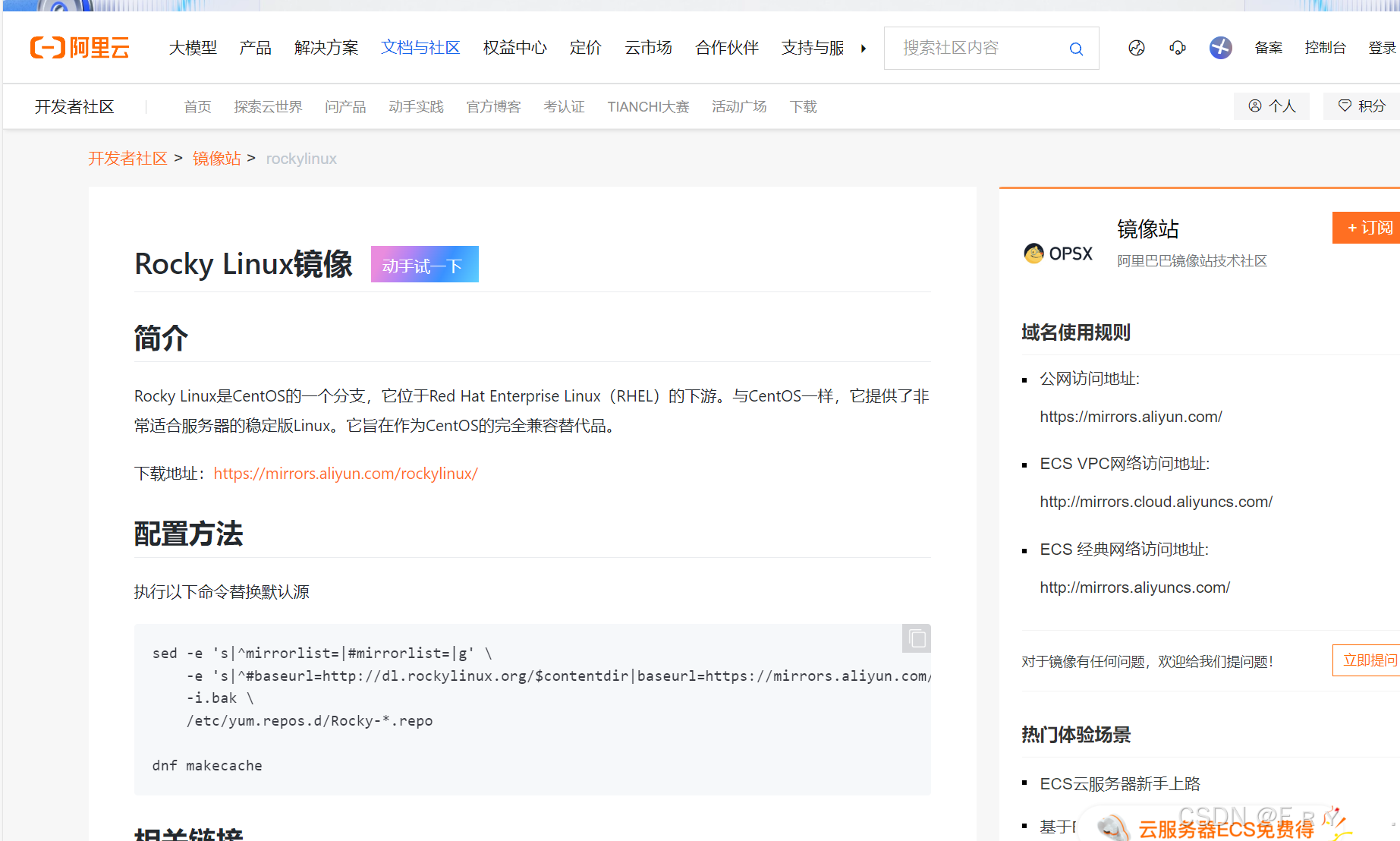
Task: Open the 支持与服 menu item
Action: [x=813, y=48]
